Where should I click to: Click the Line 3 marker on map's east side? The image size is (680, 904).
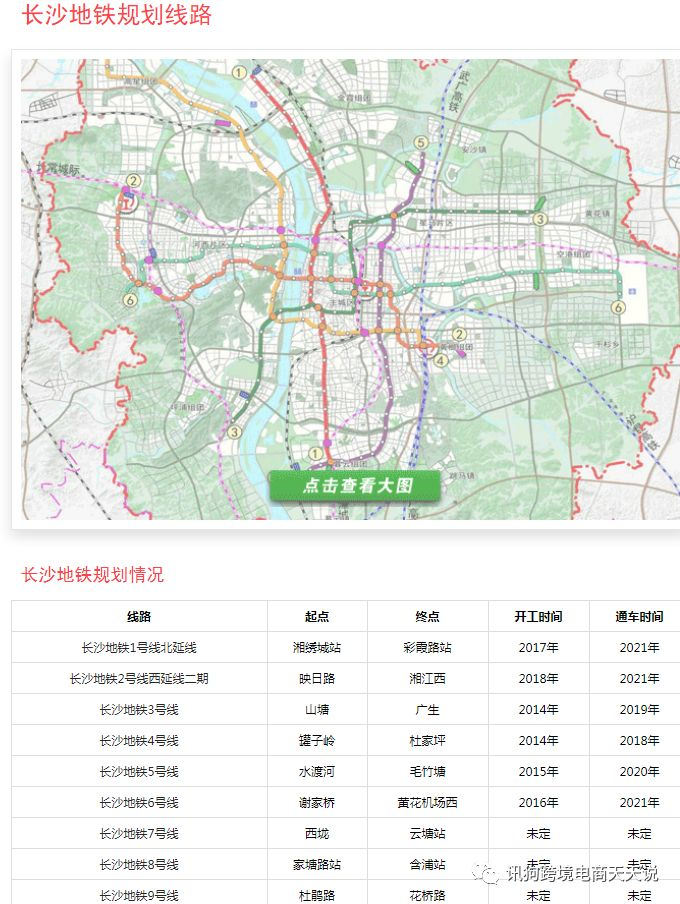point(540,219)
